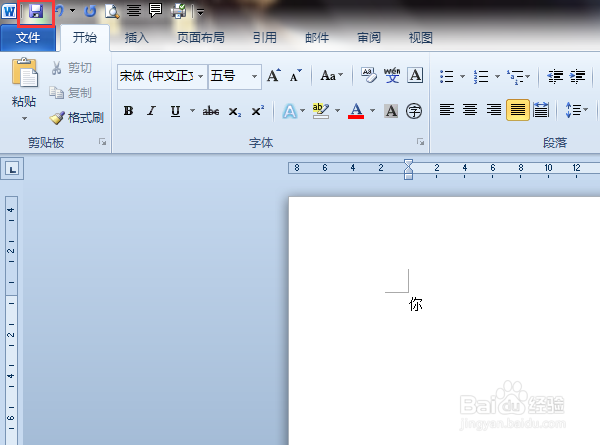Toggle Superscript formatting
The image size is (600, 445).
pos(258,111)
